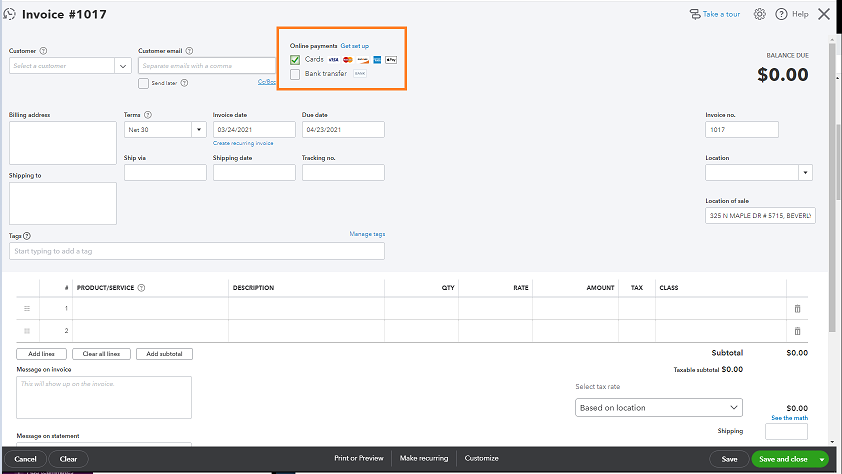Click the Add lines button
This screenshot has height=474, width=842.
(x=41, y=354)
